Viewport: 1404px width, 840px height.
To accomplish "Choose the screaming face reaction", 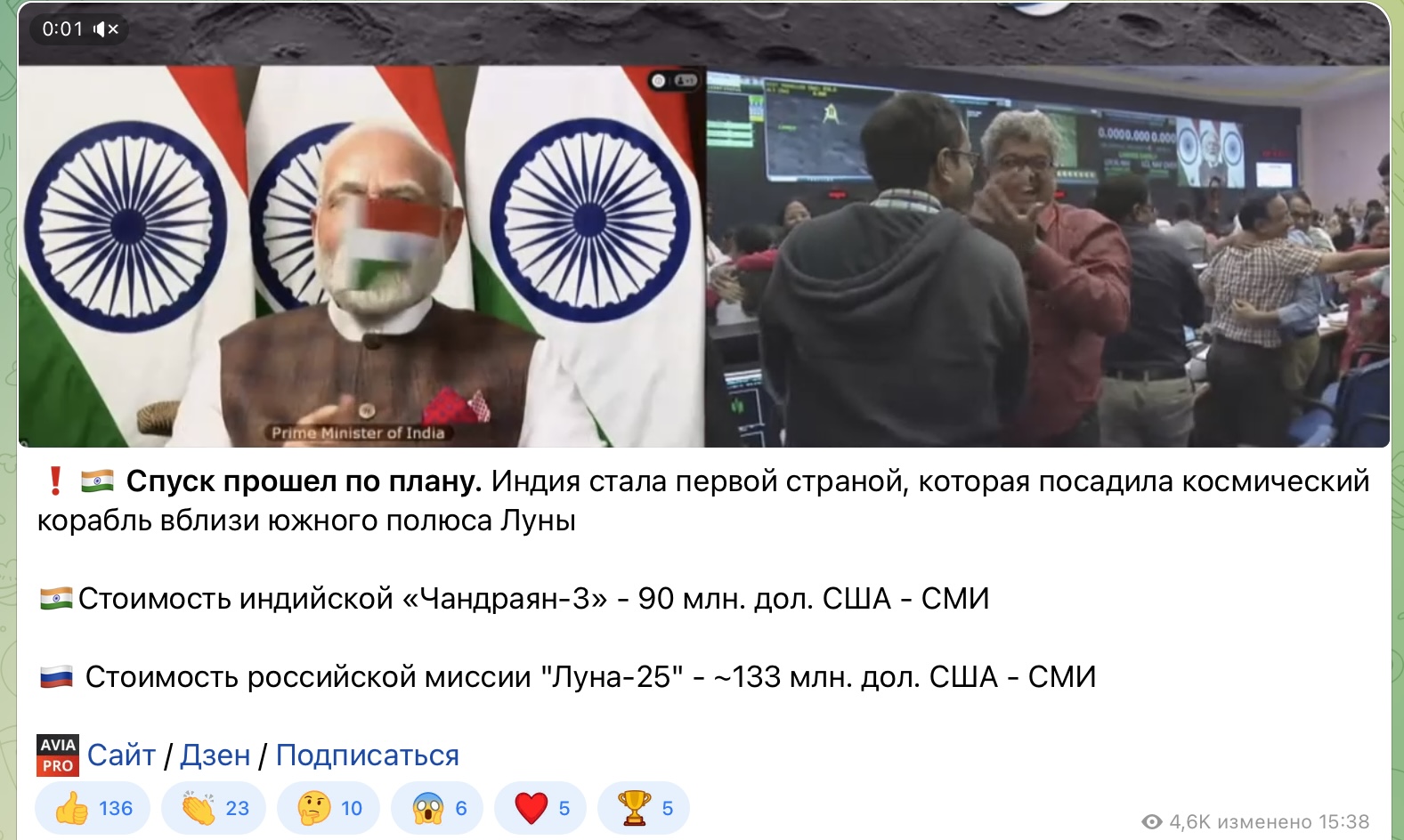I will [x=437, y=808].
